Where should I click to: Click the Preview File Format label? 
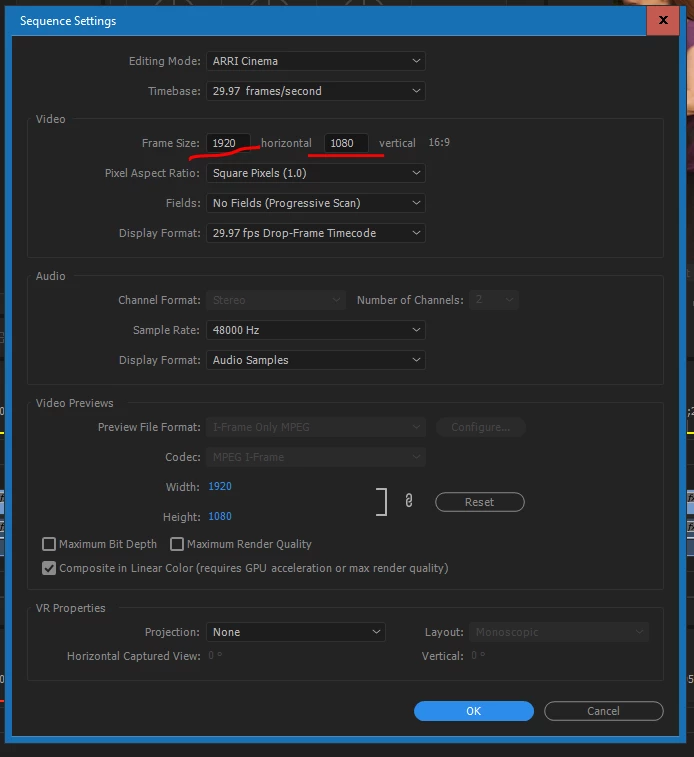149,427
